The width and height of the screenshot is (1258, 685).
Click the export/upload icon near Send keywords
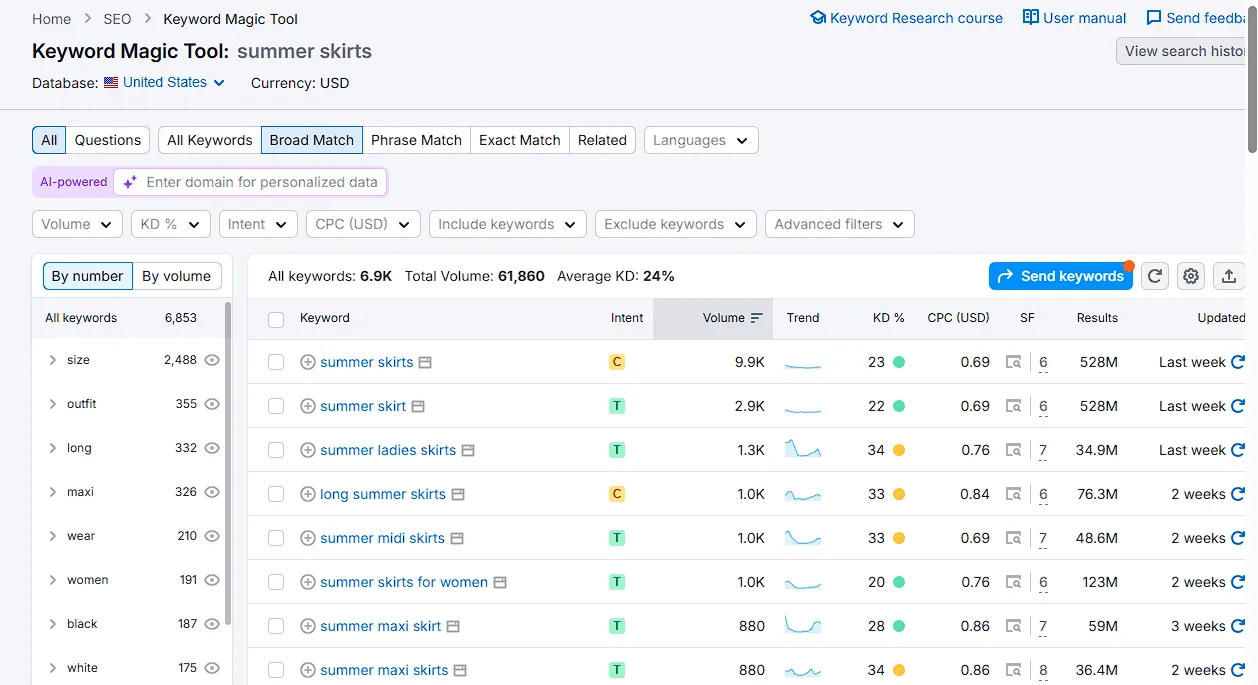click(x=1228, y=276)
